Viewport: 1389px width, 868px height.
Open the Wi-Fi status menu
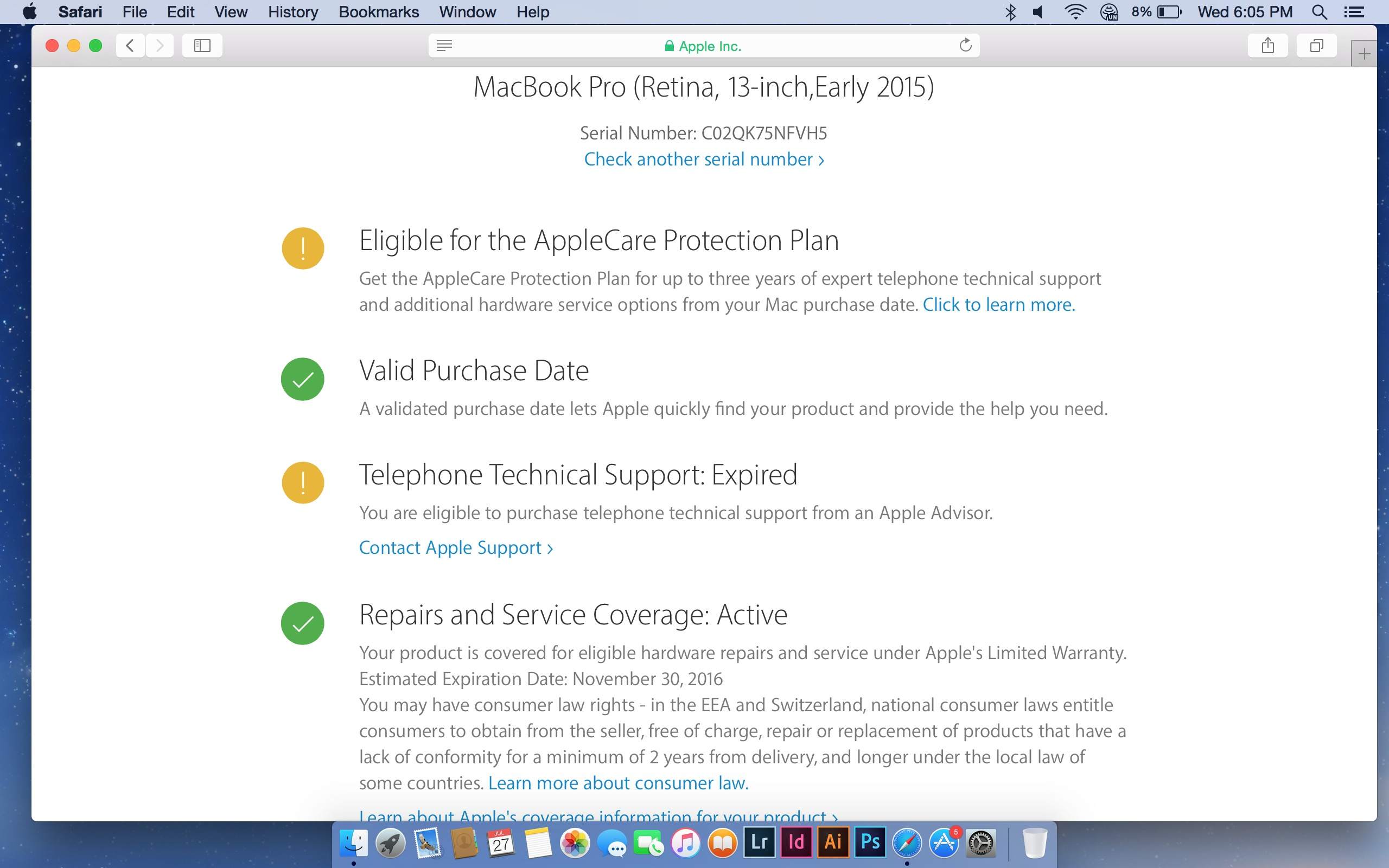point(1074,11)
